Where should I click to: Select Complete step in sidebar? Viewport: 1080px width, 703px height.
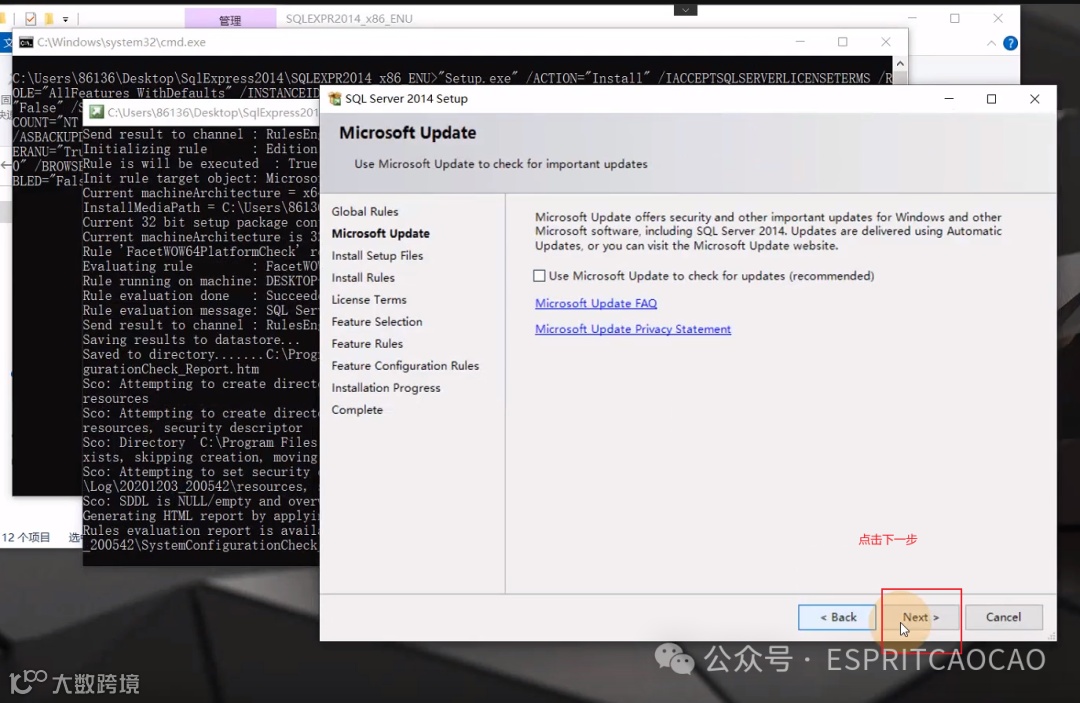point(357,410)
